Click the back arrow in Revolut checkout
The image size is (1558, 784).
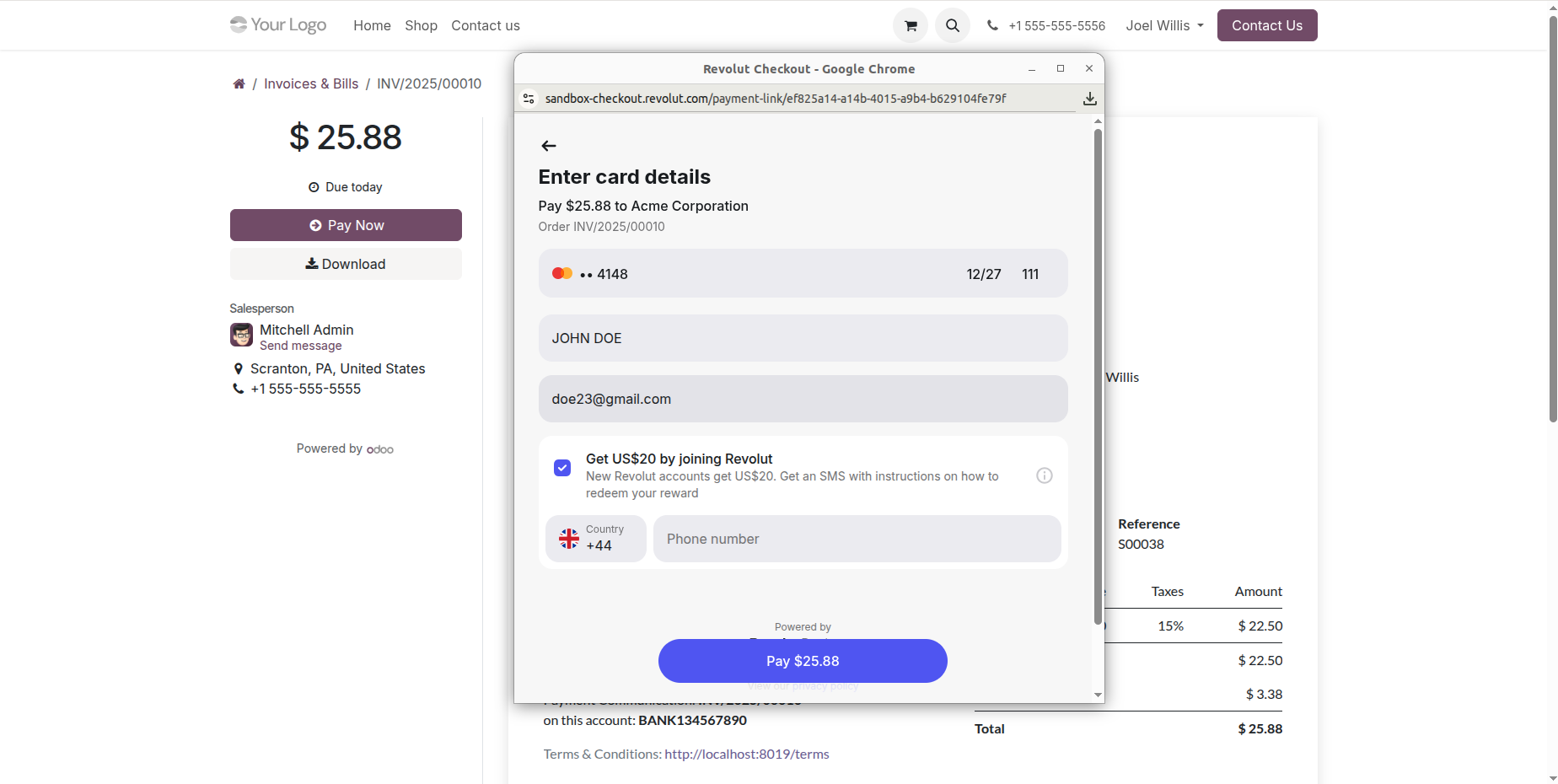(549, 146)
